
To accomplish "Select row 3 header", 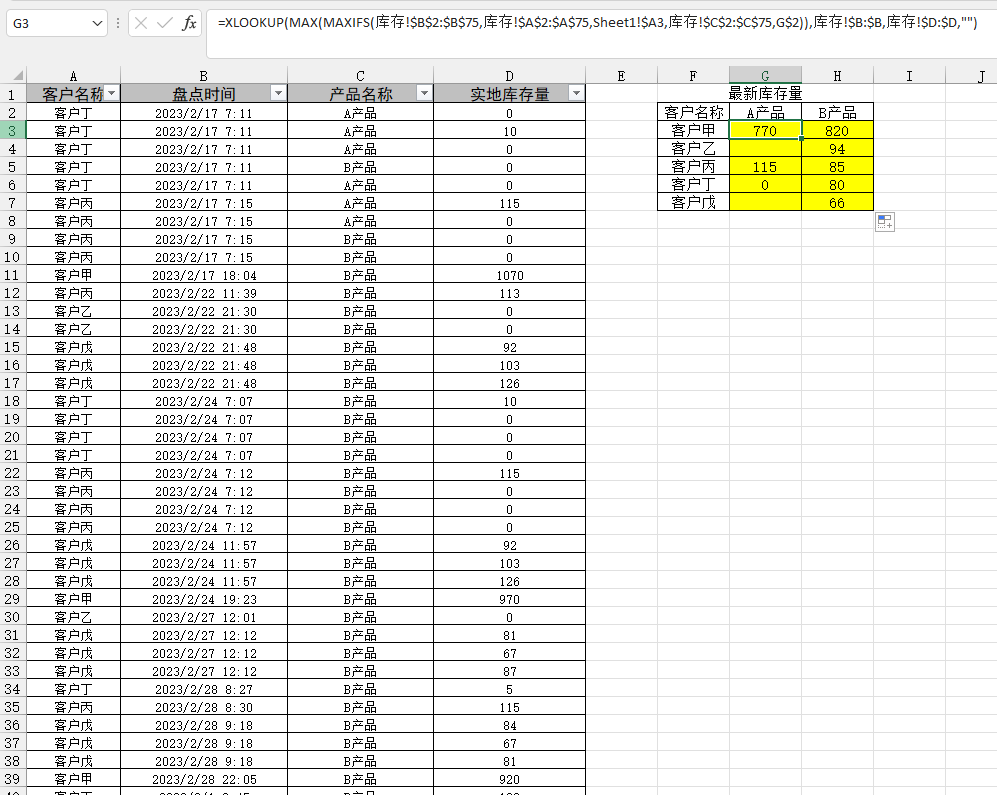I will 13,130.
